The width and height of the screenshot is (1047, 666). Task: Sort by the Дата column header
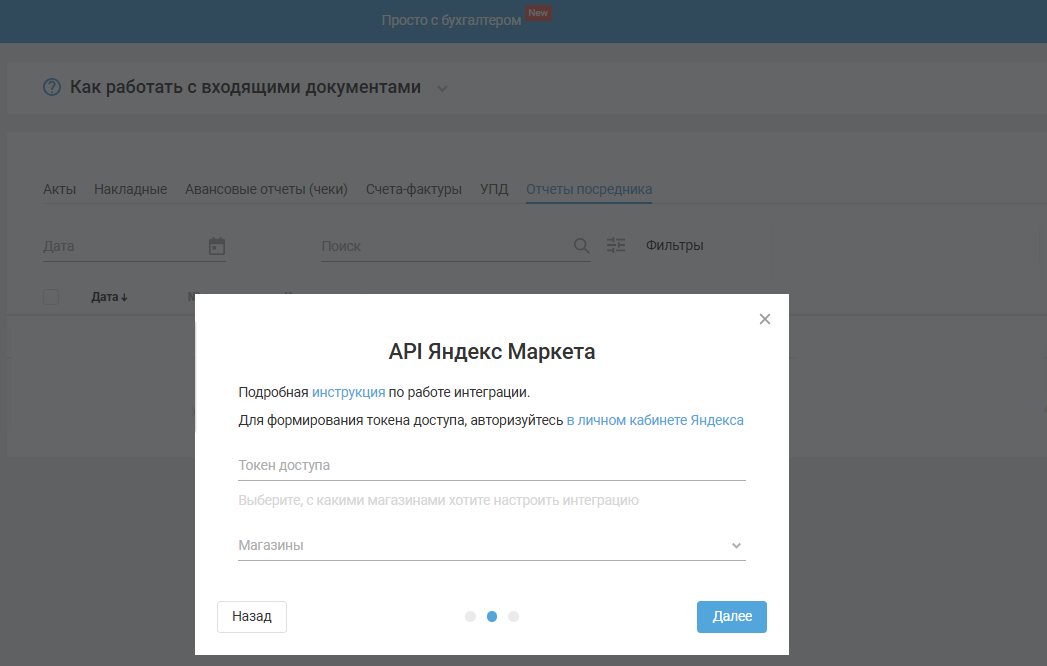(x=109, y=297)
